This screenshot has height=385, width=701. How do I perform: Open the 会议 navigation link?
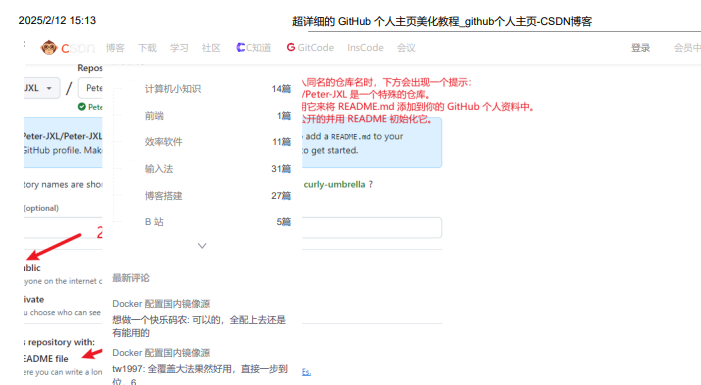tap(406, 48)
